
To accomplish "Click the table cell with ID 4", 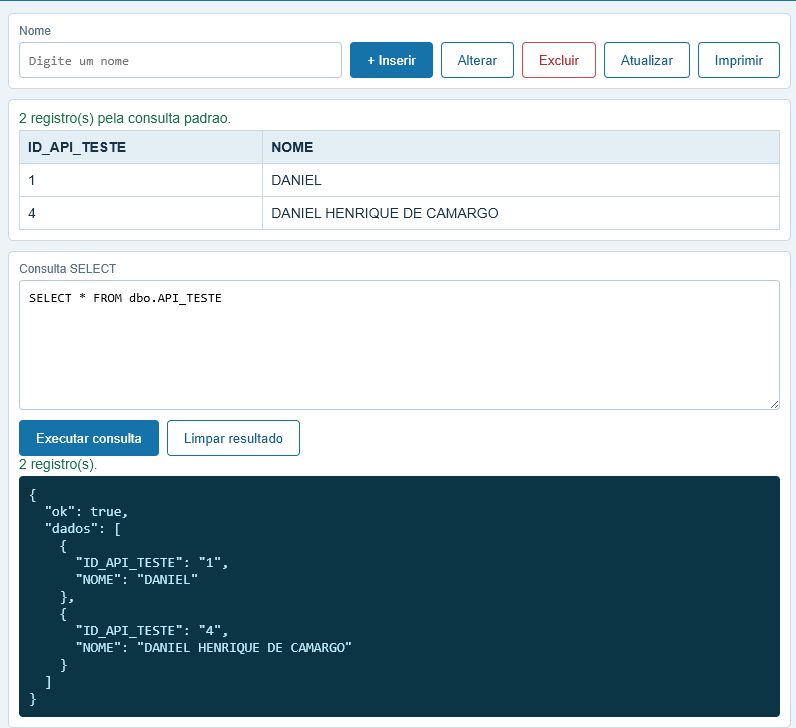I will [x=141, y=213].
